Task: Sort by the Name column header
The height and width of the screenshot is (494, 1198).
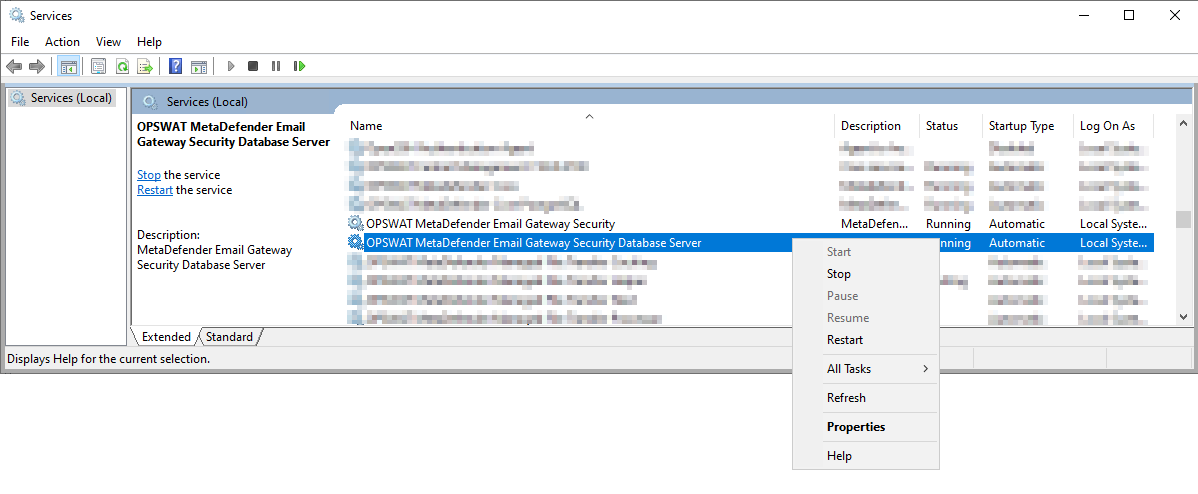Action: pos(589,126)
